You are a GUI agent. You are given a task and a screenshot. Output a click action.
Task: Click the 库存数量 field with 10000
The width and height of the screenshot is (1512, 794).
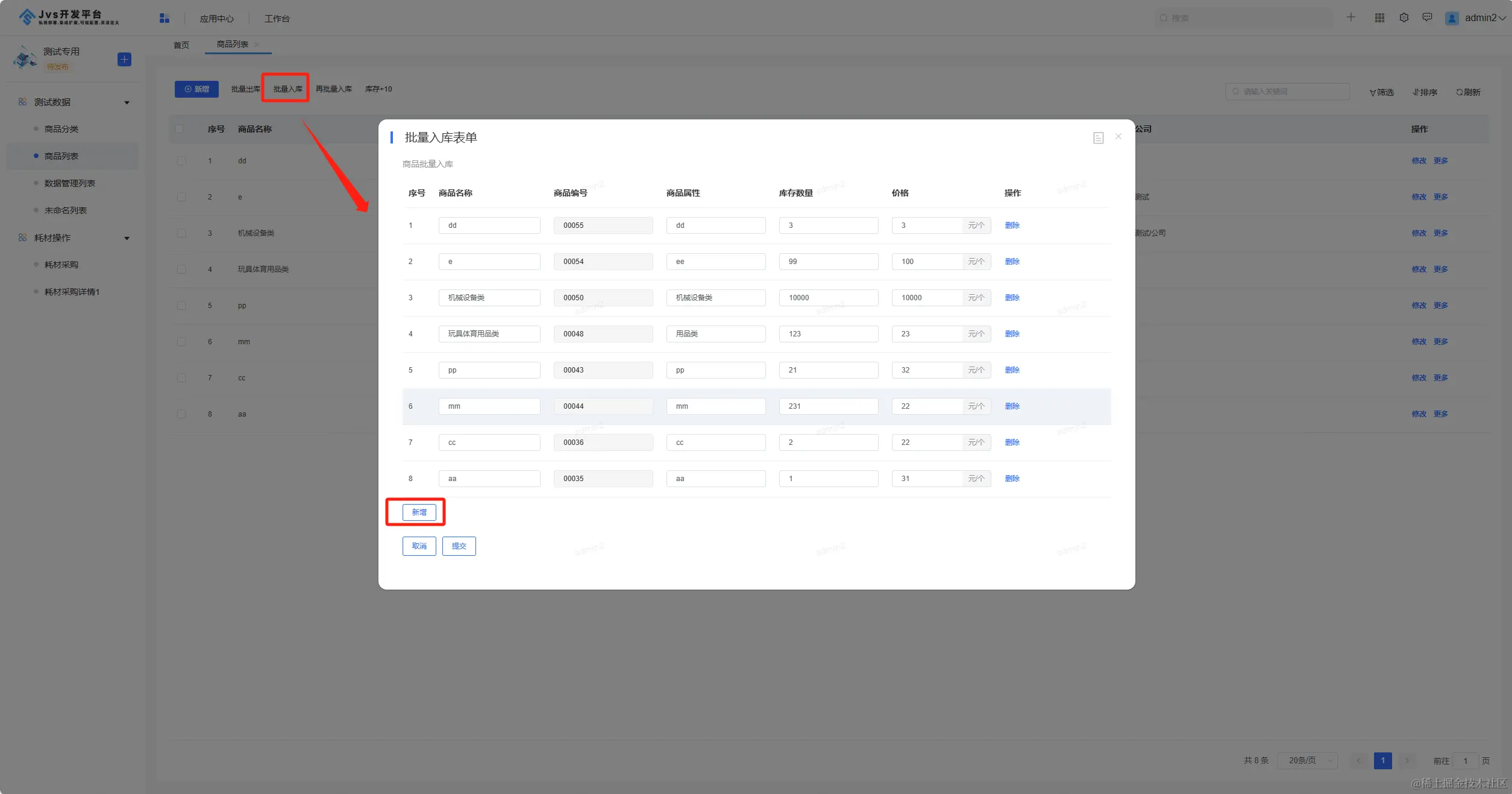pos(828,298)
